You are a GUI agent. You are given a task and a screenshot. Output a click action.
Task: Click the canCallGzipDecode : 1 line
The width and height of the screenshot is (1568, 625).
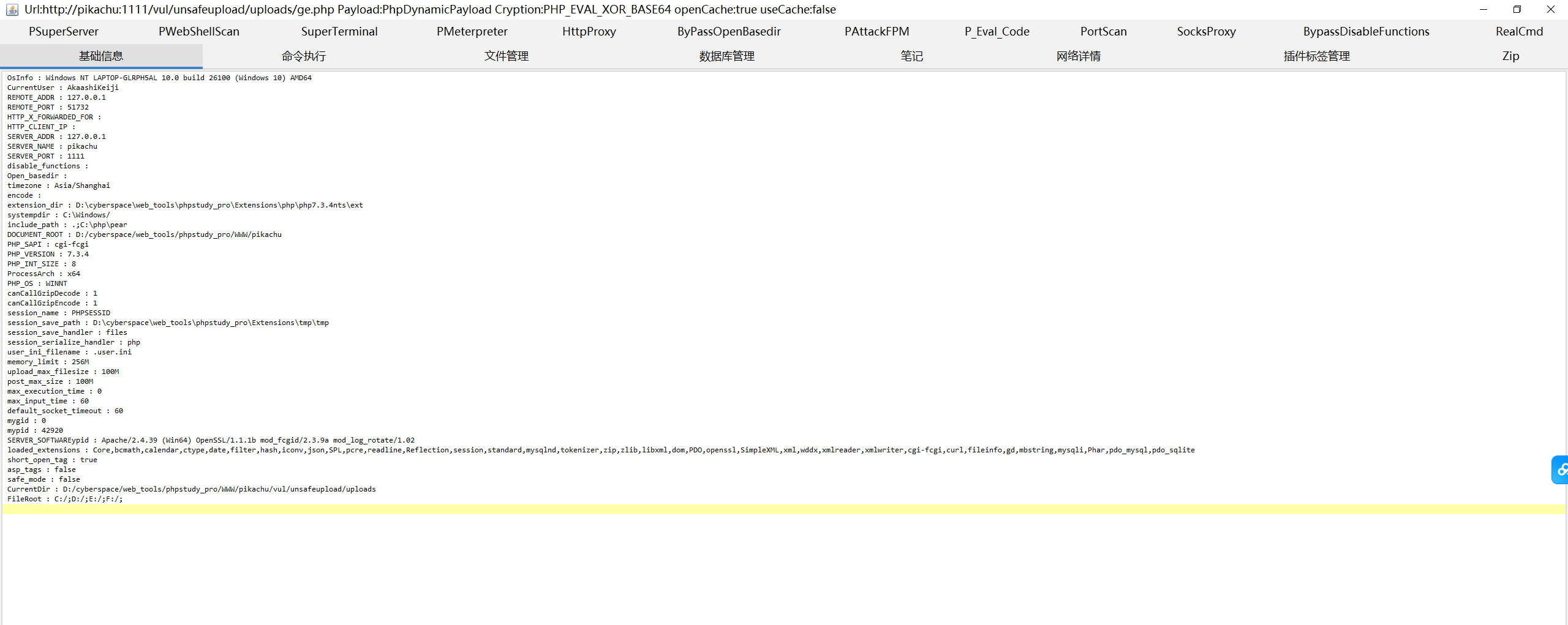click(52, 293)
